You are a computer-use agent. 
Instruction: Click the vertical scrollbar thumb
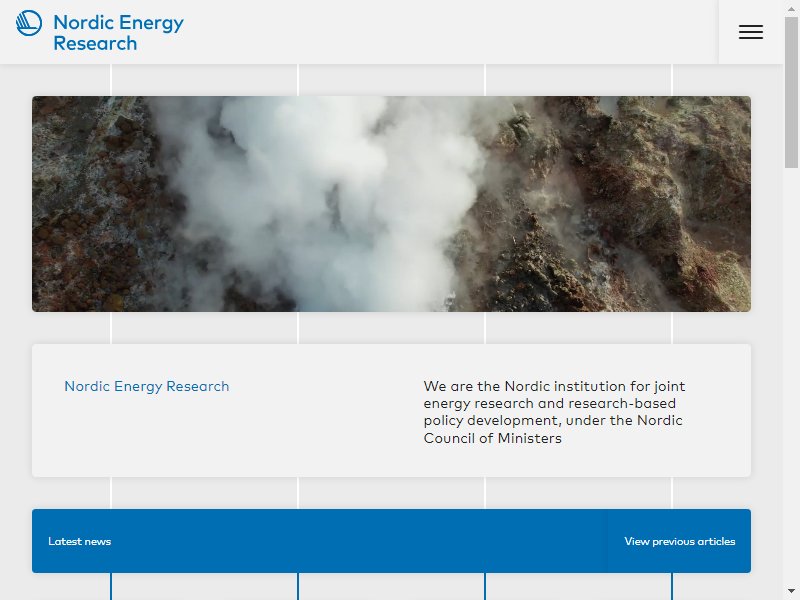[791, 92]
